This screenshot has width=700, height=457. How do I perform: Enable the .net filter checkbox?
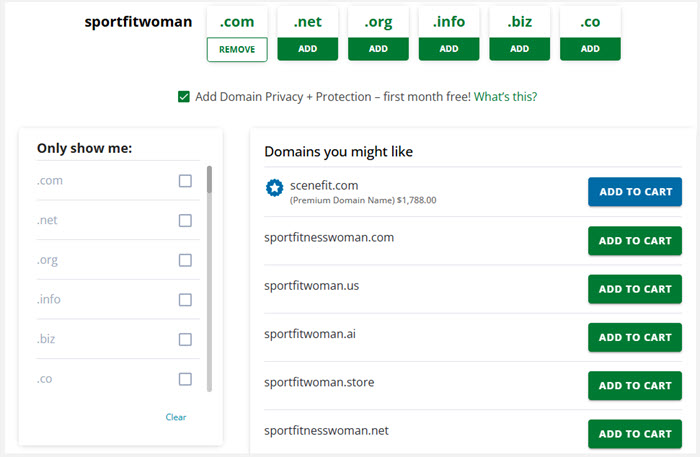coord(185,221)
